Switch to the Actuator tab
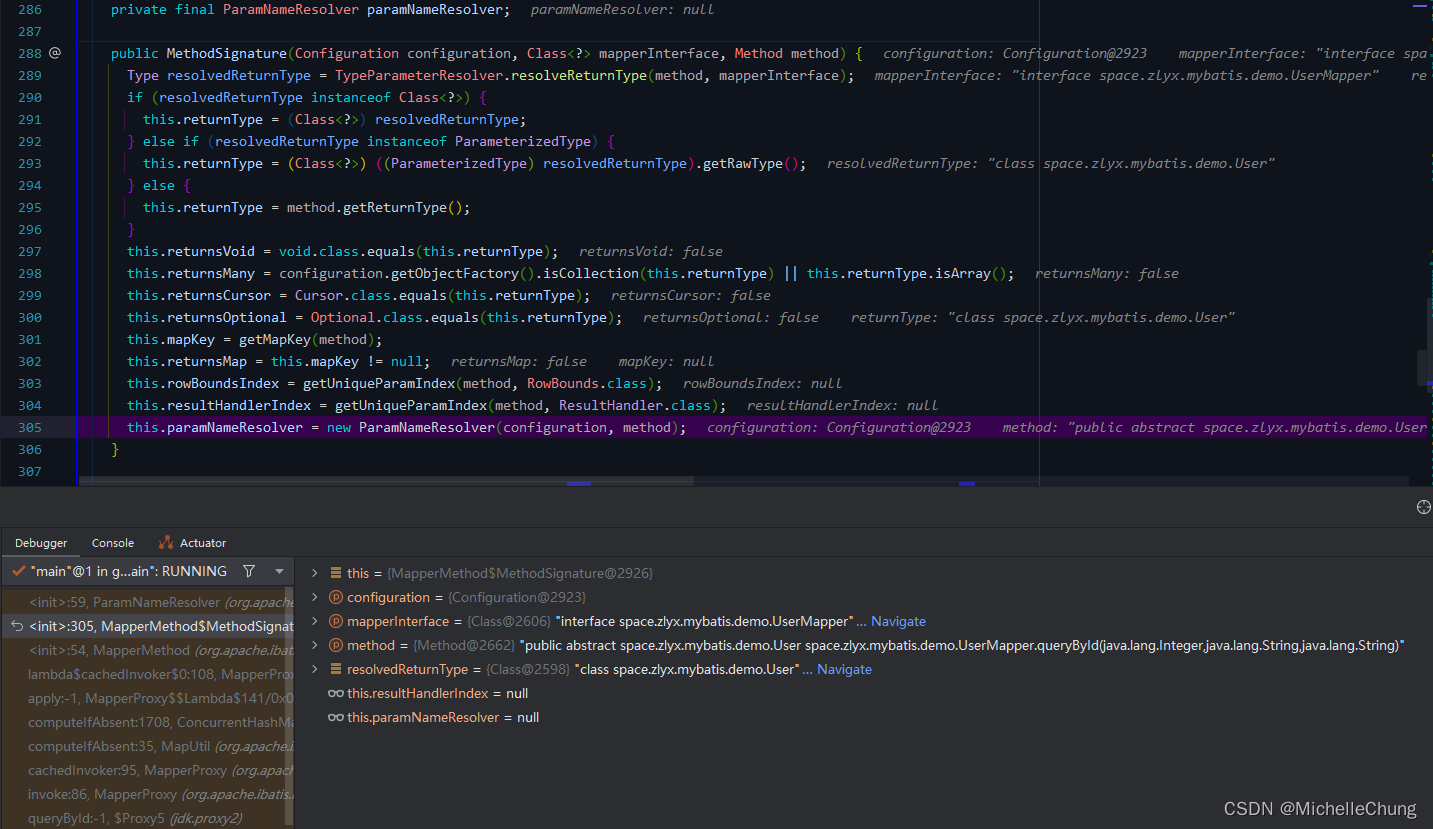The image size is (1433, 829). pyautogui.click(x=193, y=543)
